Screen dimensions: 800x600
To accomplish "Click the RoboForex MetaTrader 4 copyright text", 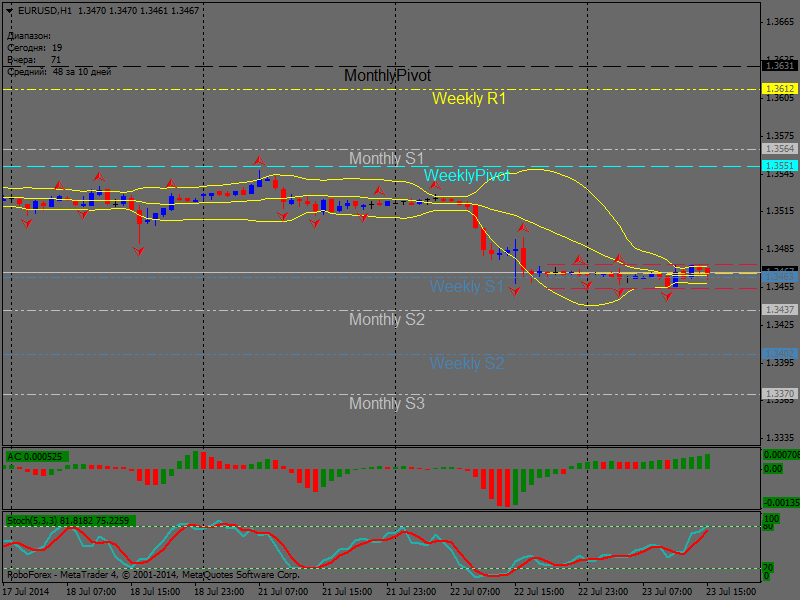I will click(152, 575).
